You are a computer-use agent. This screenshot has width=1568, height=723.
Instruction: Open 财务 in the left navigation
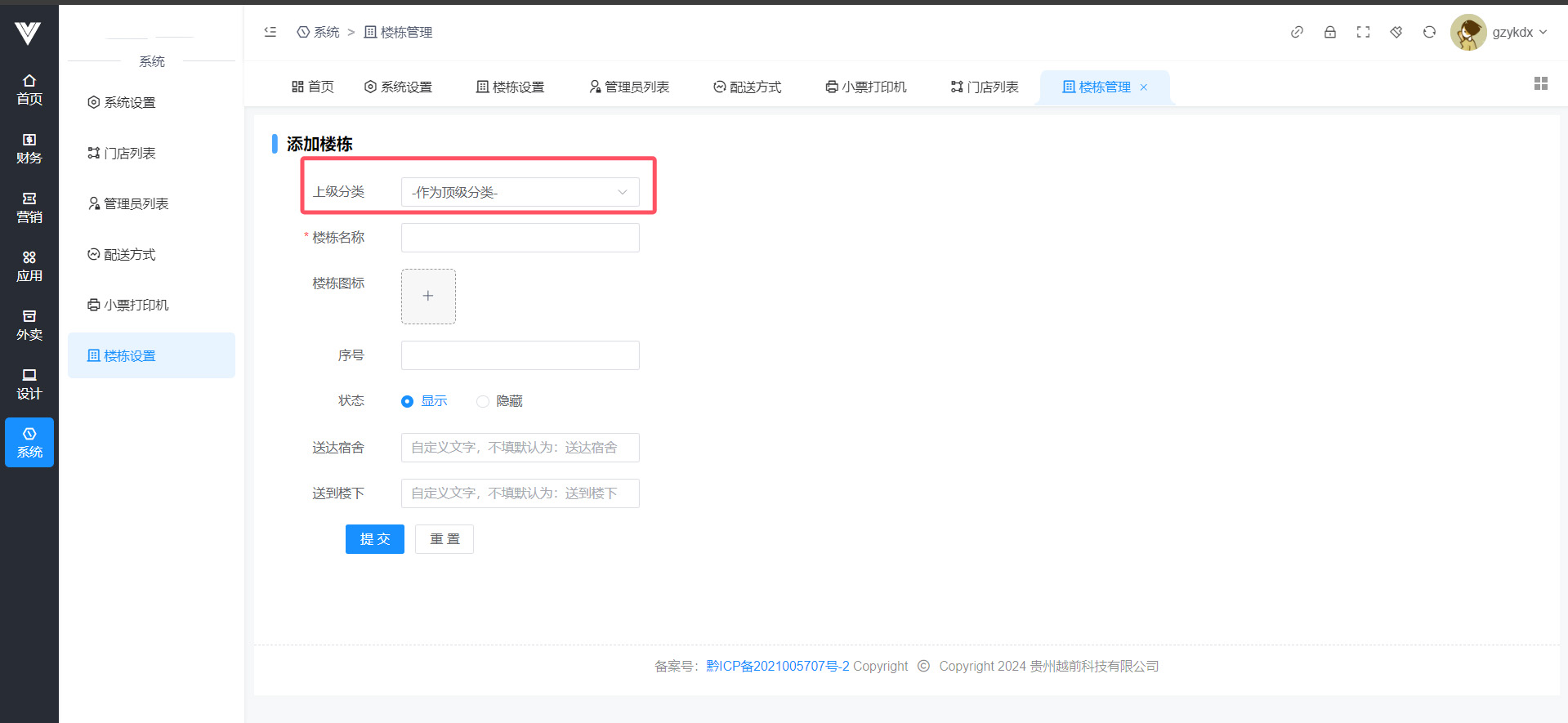click(29, 149)
